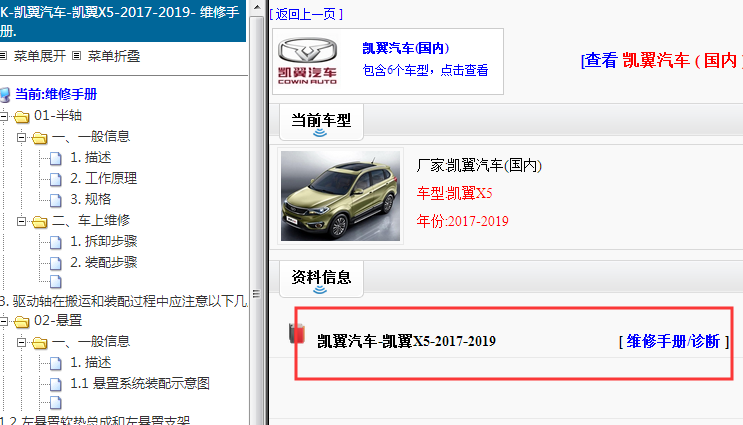743x425 pixels.
Task: Click the page icon of 1. 描述 under 02-悬置
Action: tap(55, 363)
